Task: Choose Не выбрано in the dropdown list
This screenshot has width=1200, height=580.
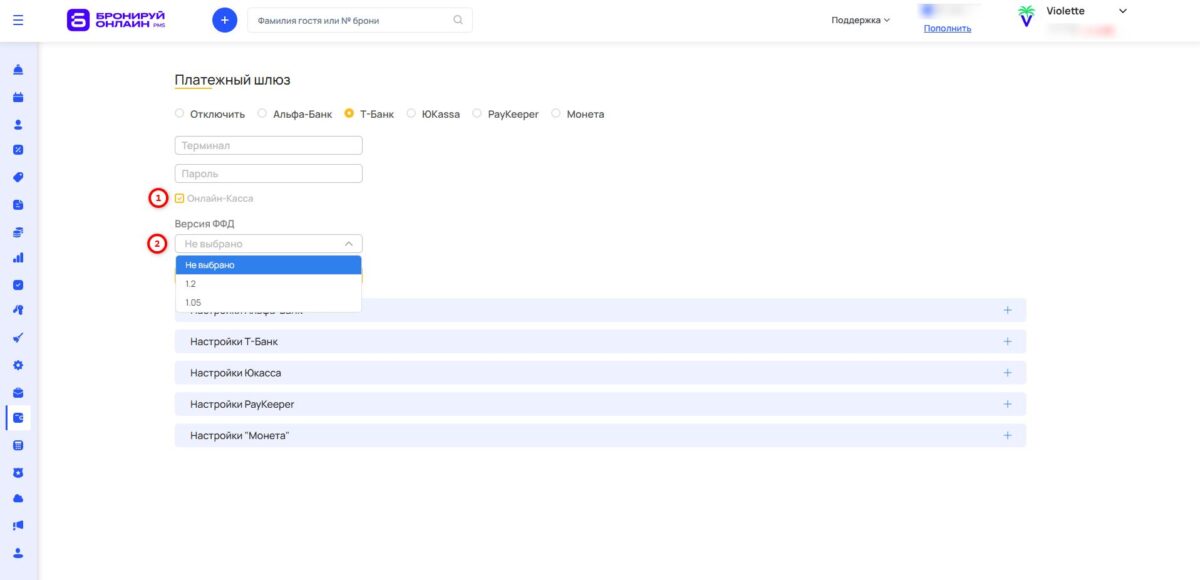Action: (268, 265)
